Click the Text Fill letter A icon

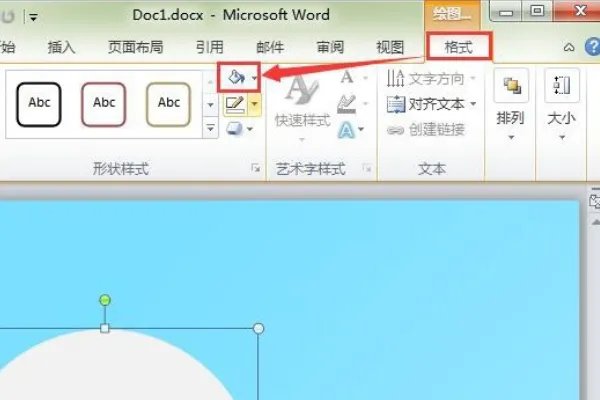coord(347,77)
